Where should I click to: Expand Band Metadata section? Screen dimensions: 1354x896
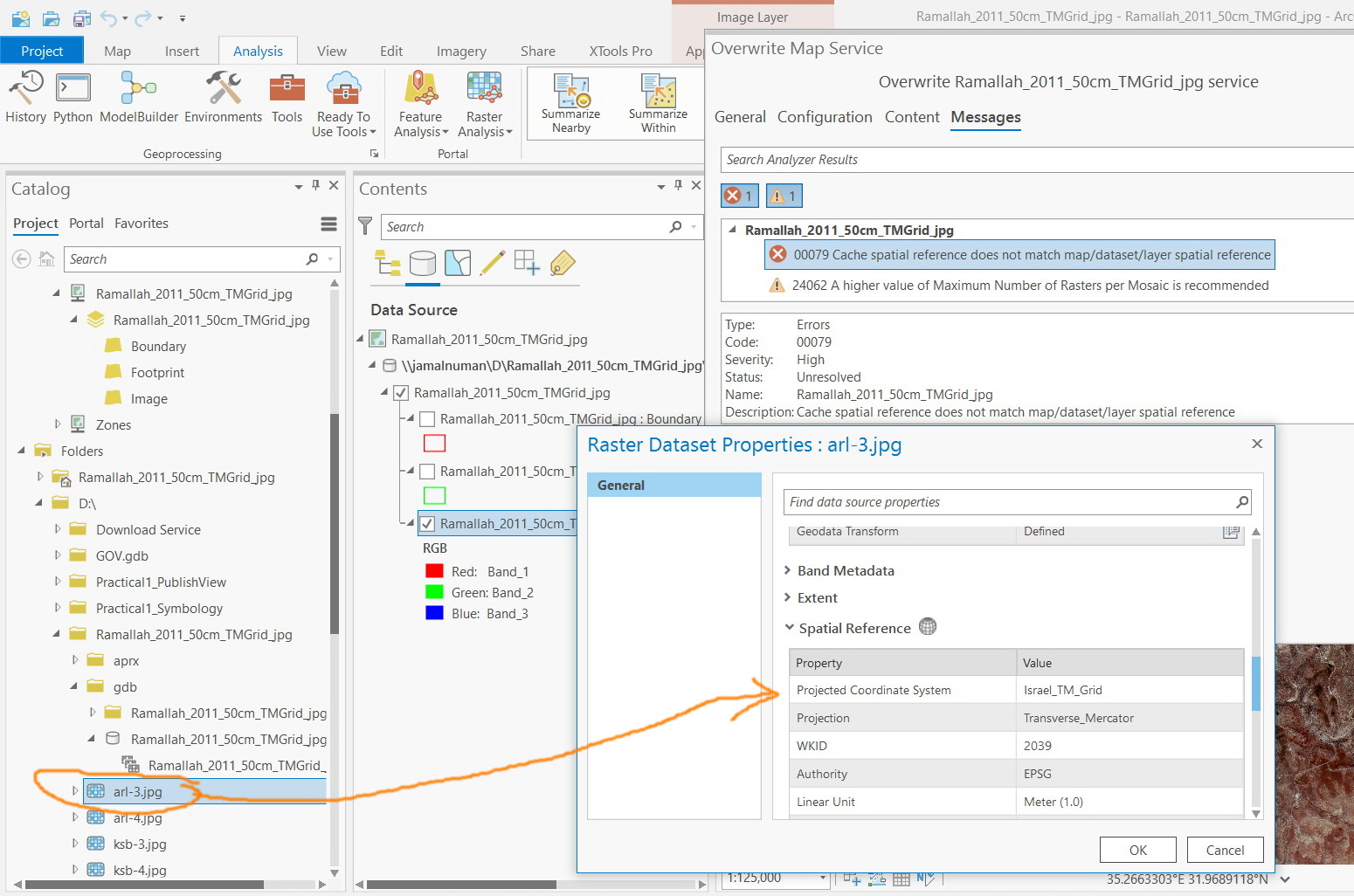(788, 570)
